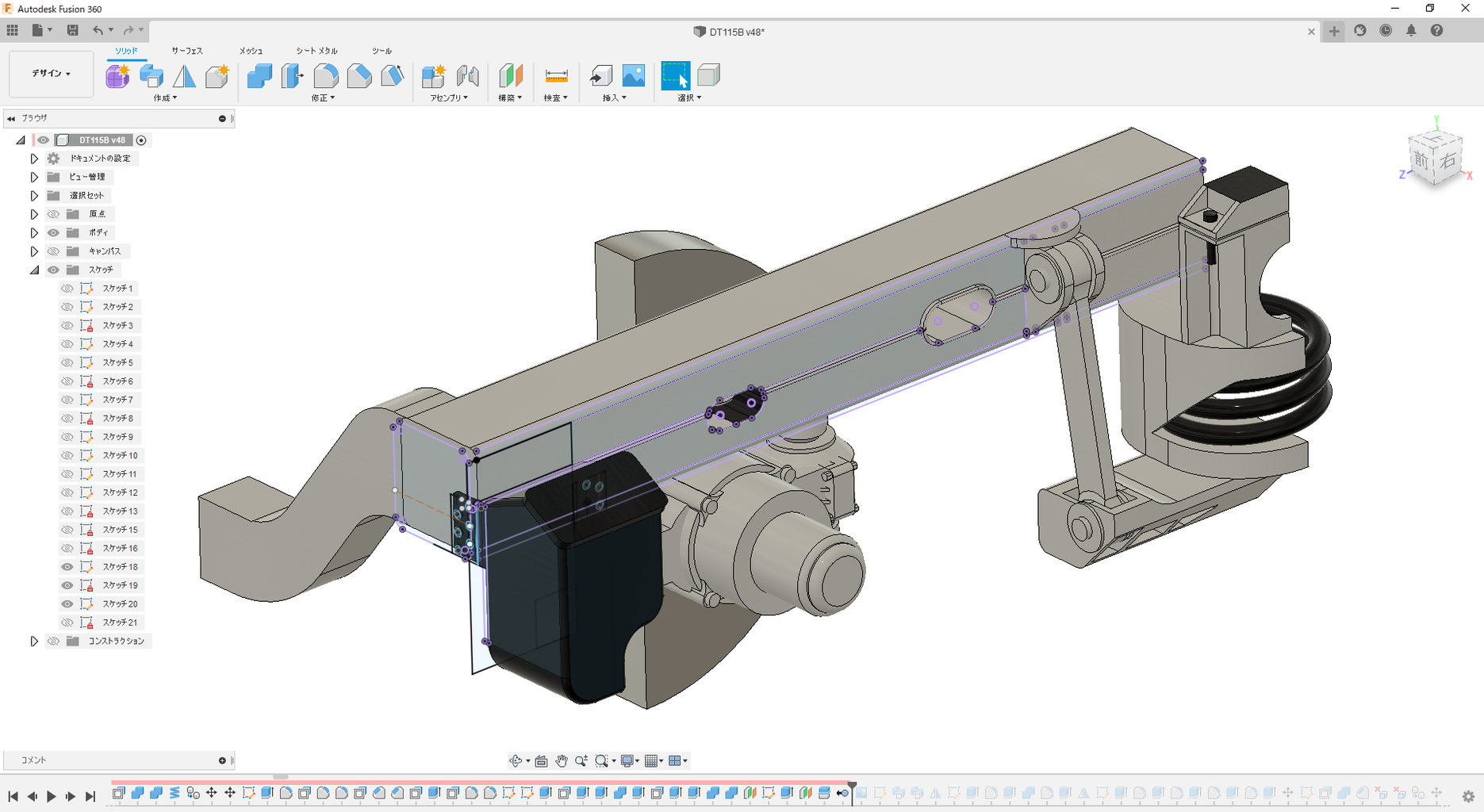Screen dimensions: 1484x812
Task: Hide the ボディ folder with its eye icon
Action: (x=53, y=233)
